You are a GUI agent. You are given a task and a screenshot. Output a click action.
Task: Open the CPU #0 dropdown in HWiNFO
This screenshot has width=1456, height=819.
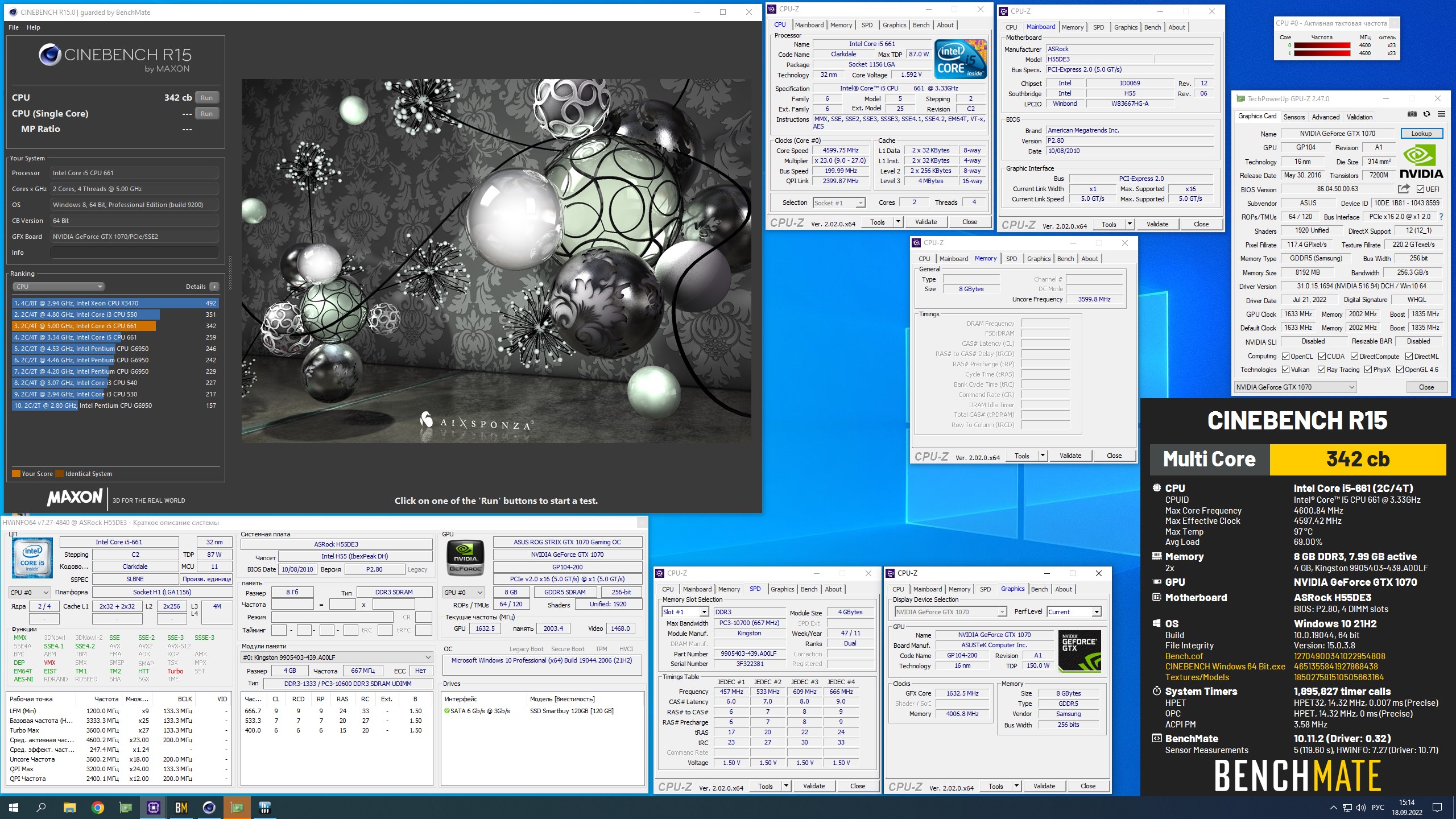click(30, 593)
